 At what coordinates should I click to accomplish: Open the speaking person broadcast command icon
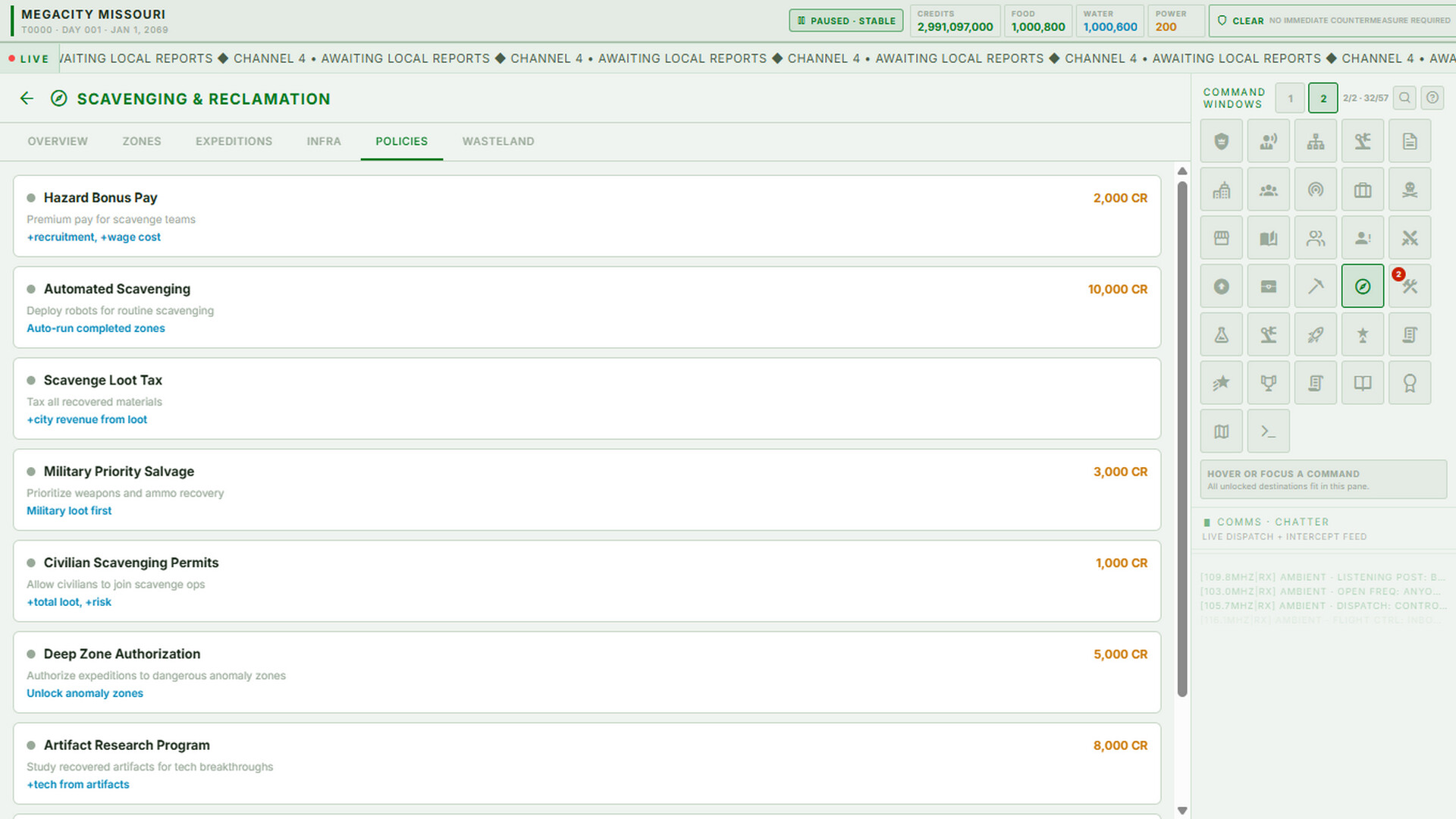tap(1268, 141)
